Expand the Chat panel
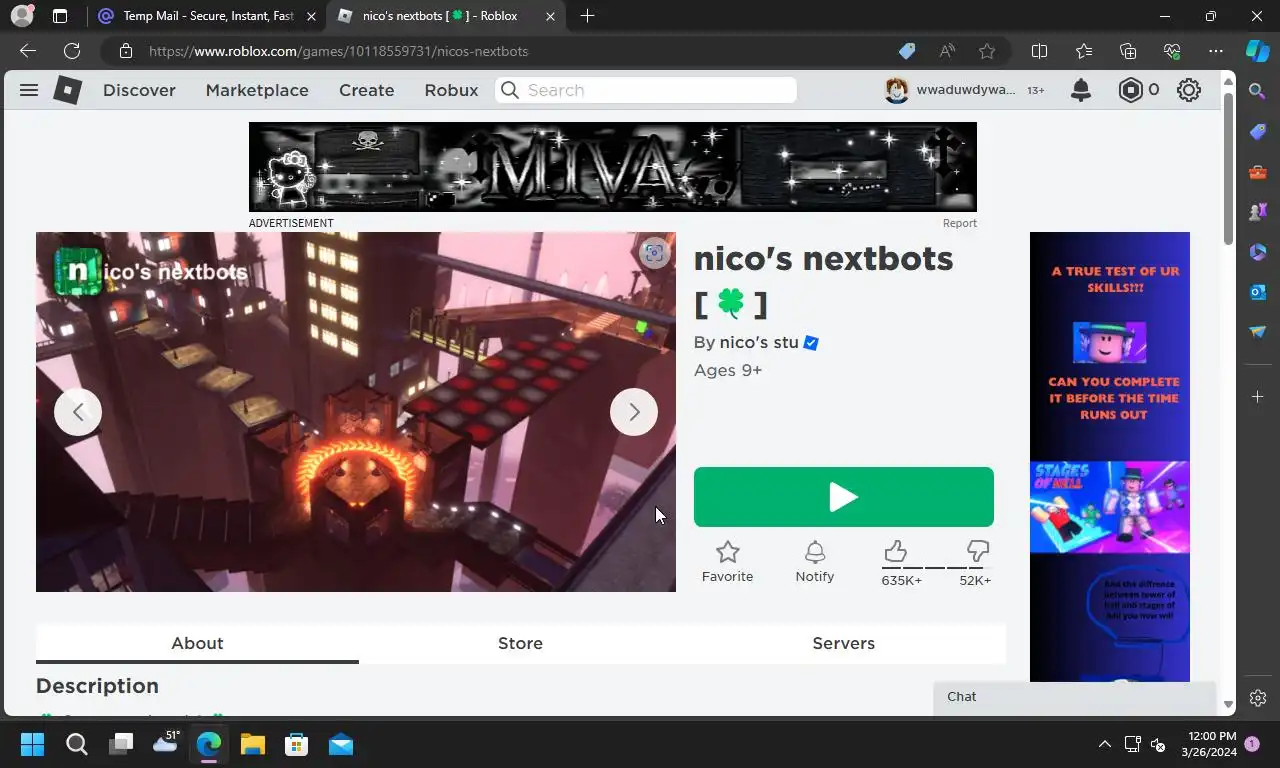This screenshot has width=1280, height=768. pos(1075,697)
